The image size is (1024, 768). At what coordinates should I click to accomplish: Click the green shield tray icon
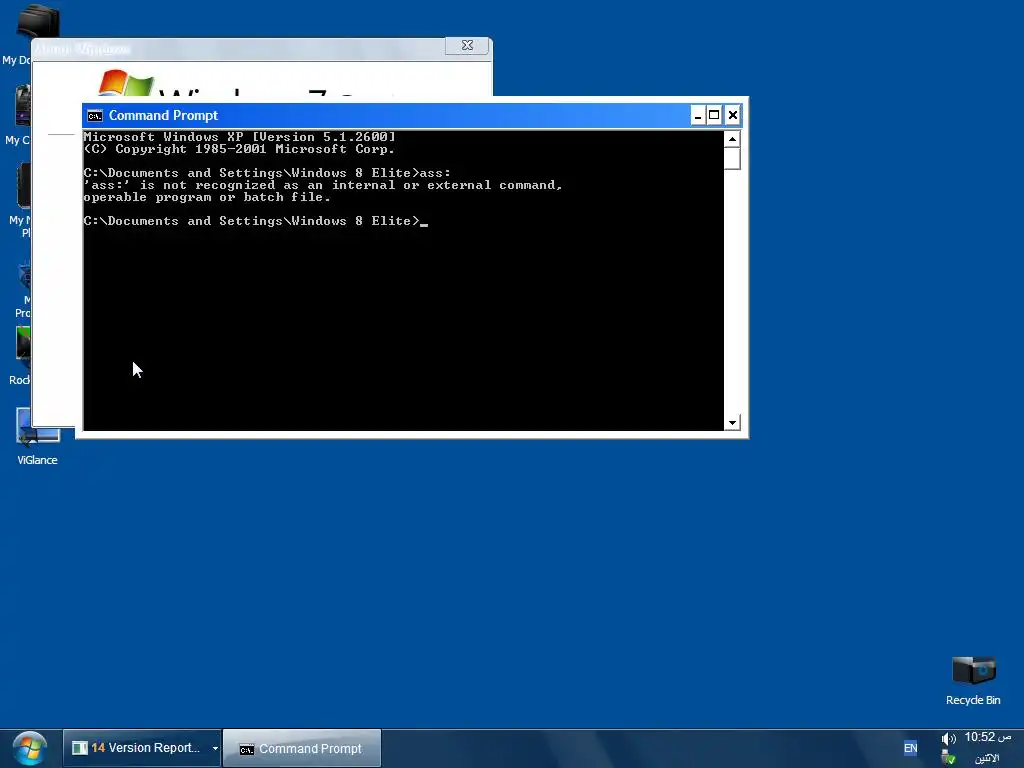click(x=948, y=758)
